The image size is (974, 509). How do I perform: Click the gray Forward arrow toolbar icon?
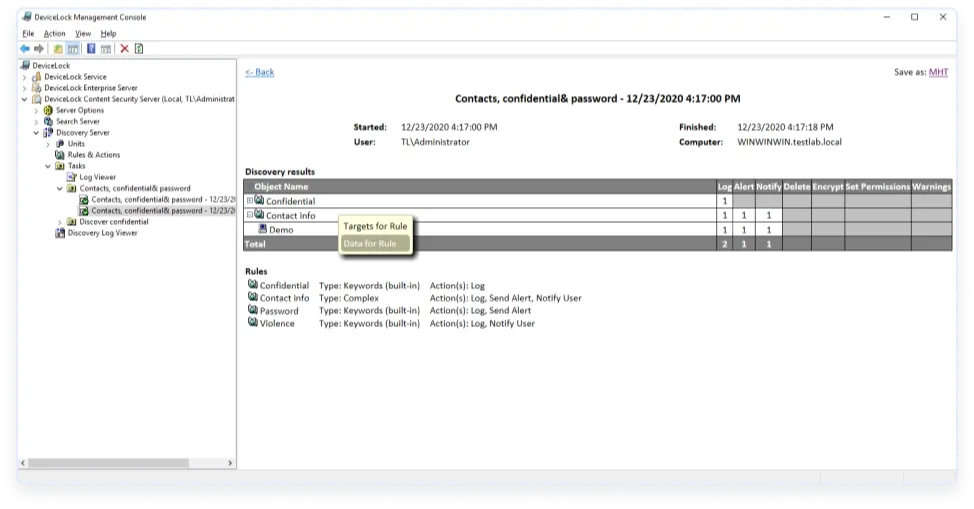[x=39, y=48]
